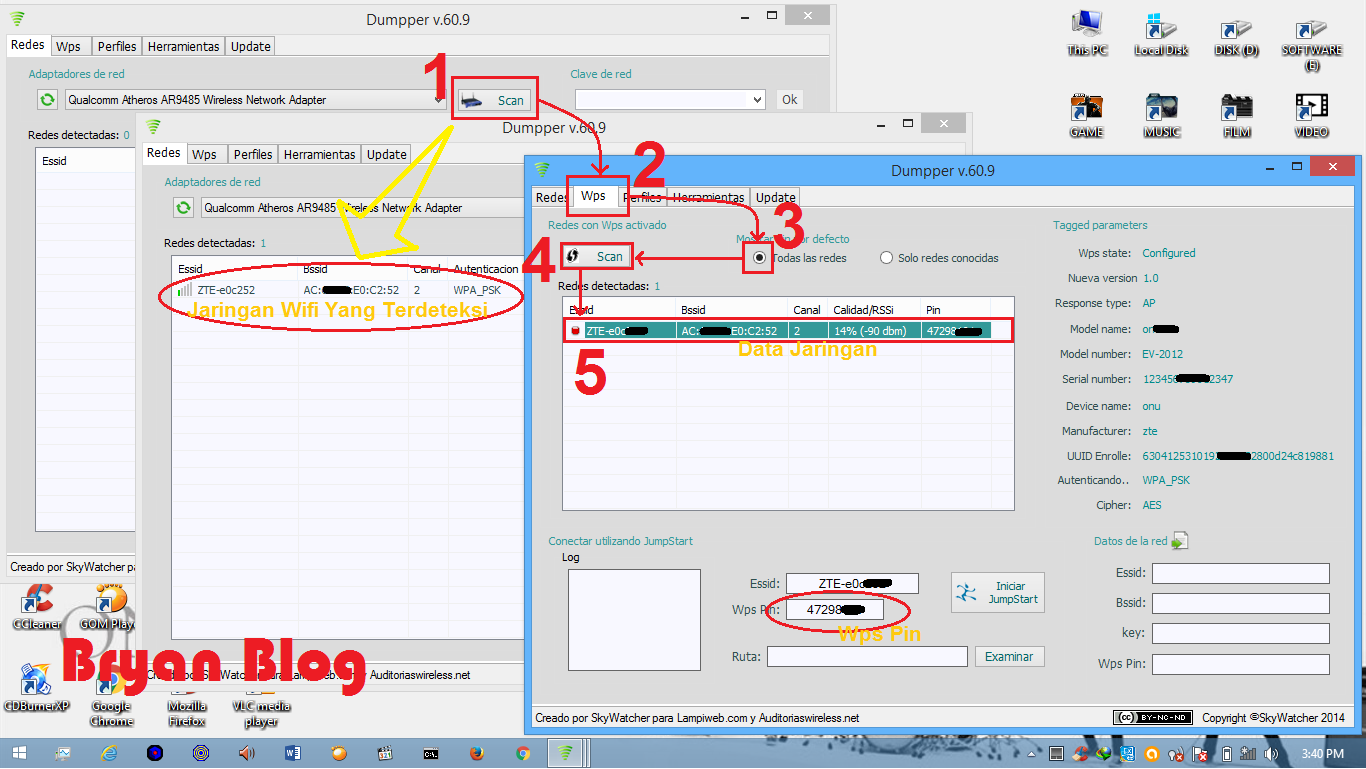Image resolution: width=1366 pixels, height=769 pixels.
Task: Launch CCleaner from desktop
Action: click(36, 608)
